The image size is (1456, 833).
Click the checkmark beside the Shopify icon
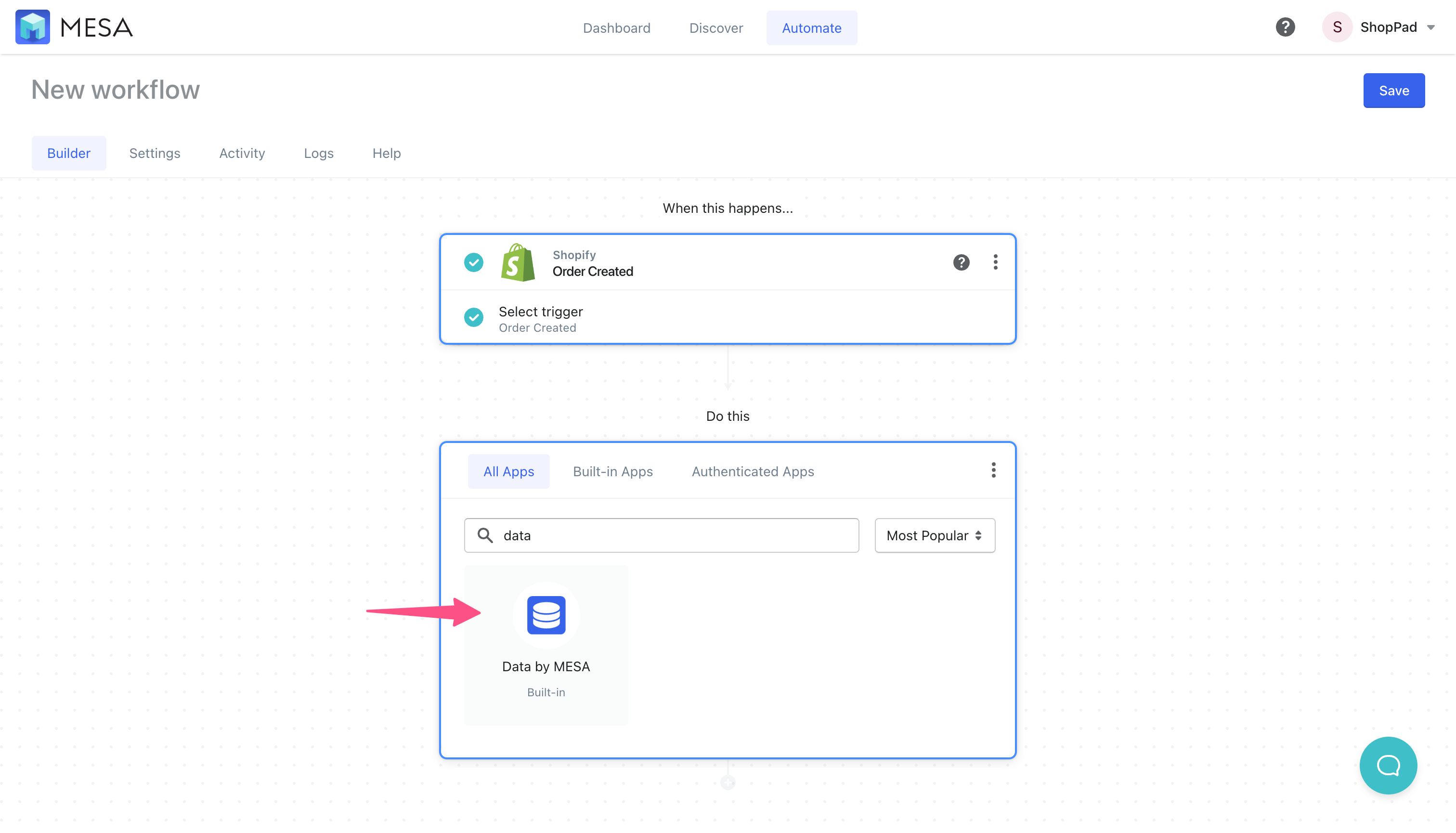pyautogui.click(x=474, y=262)
